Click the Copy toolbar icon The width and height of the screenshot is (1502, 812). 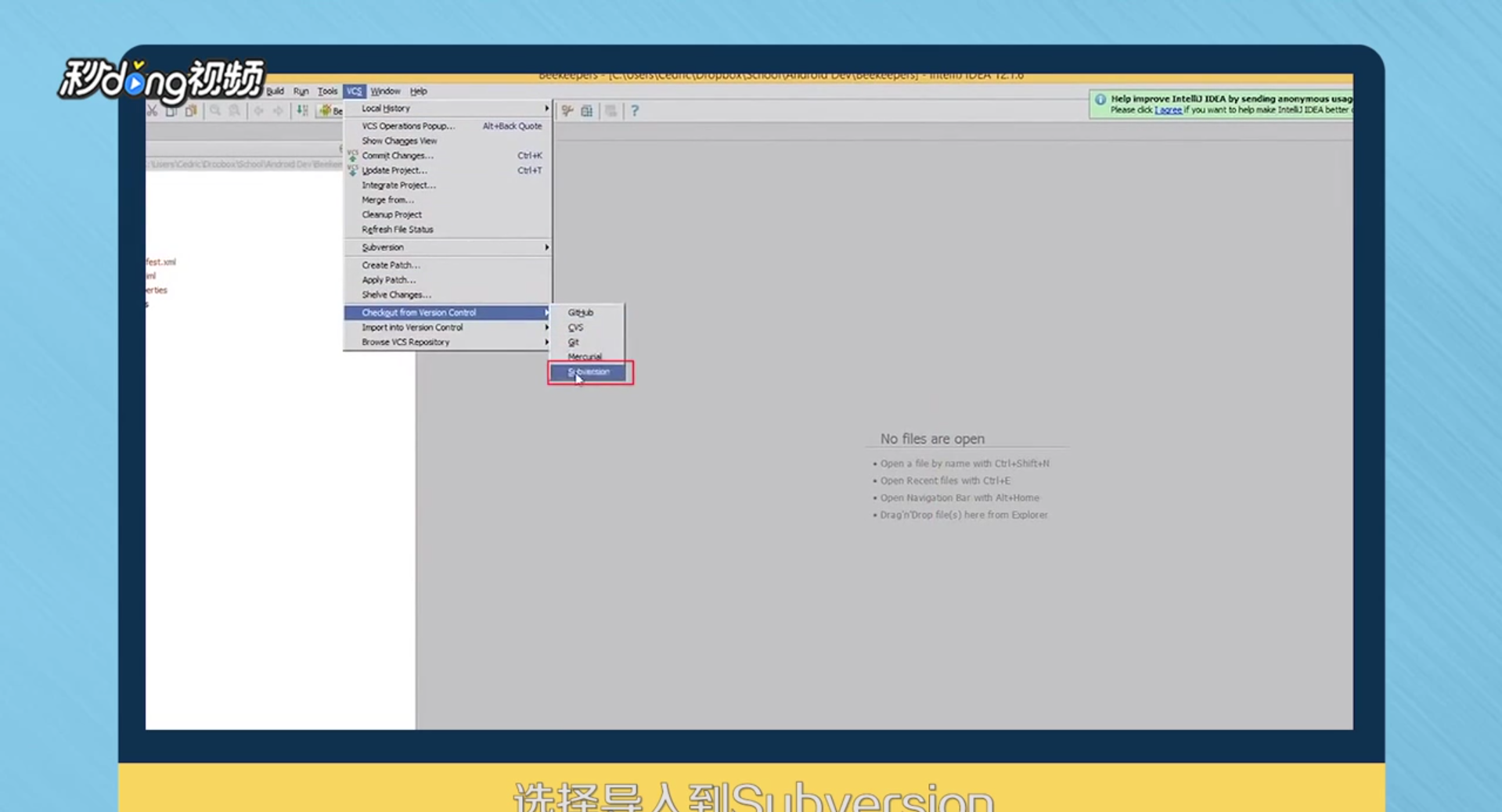click(x=171, y=111)
